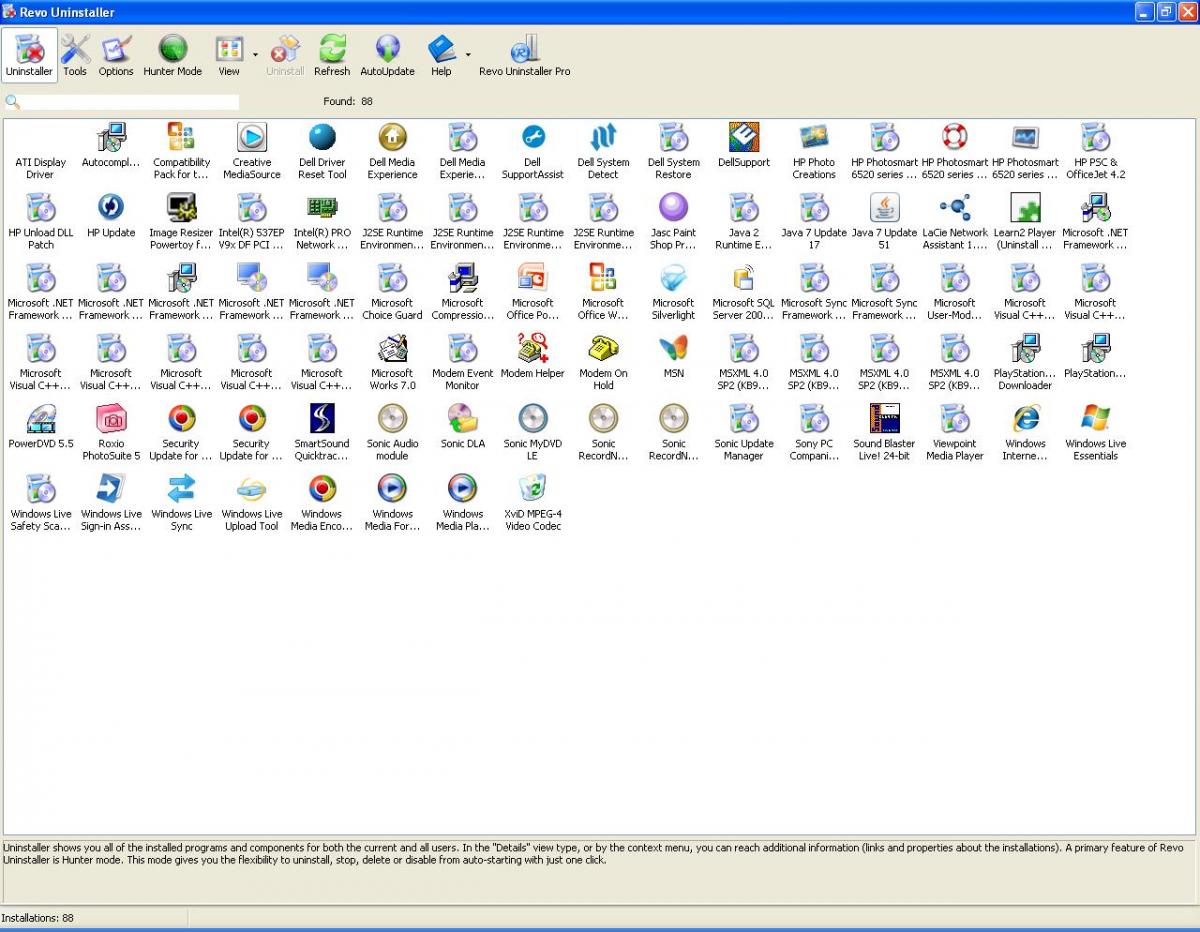
Task: Select Microsoft Choice Guard icon
Action: pos(392,278)
